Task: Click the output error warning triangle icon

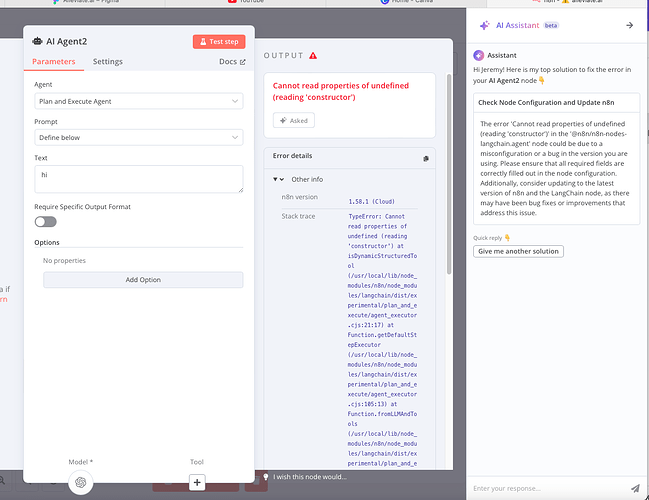Action: point(313,55)
